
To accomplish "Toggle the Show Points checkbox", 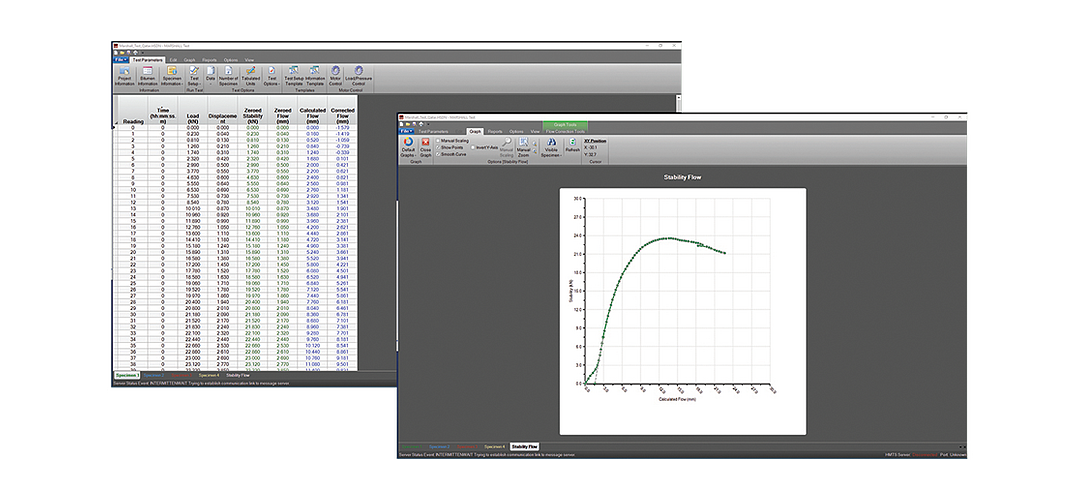I will coord(438,147).
